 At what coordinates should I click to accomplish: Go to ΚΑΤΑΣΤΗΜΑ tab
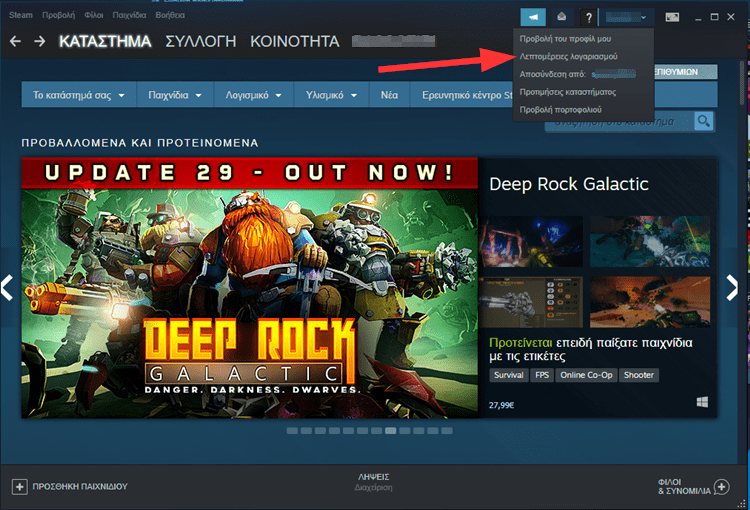coord(105,42)
